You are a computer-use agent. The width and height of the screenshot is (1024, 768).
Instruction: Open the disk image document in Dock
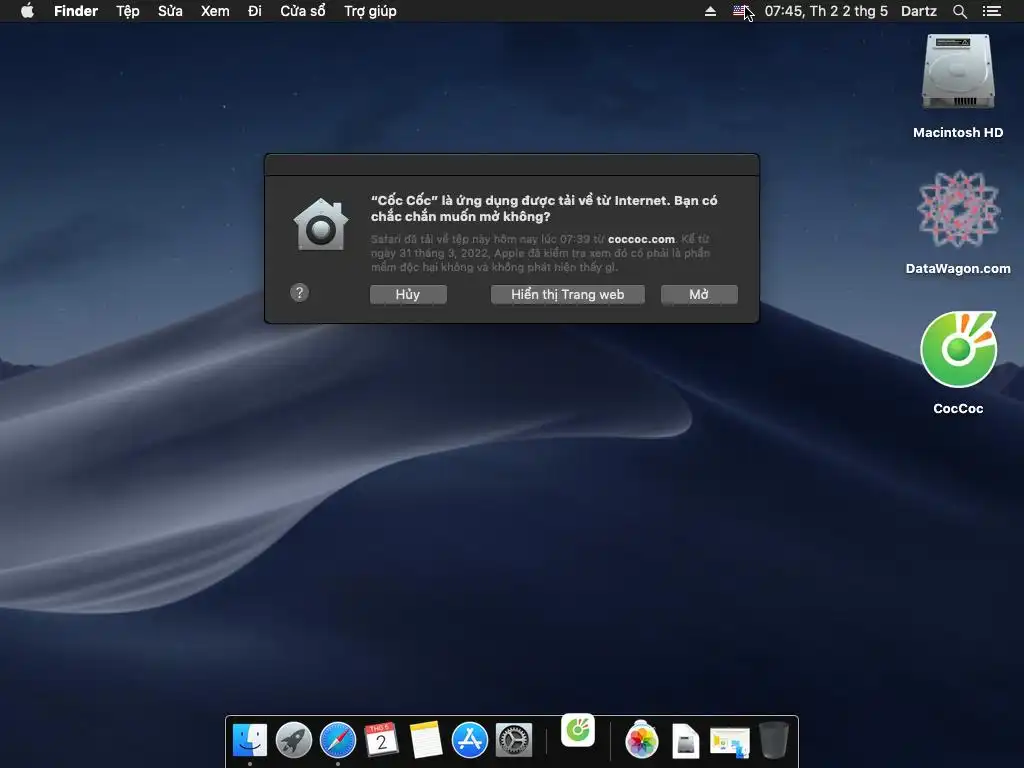[x=686, y=741]
